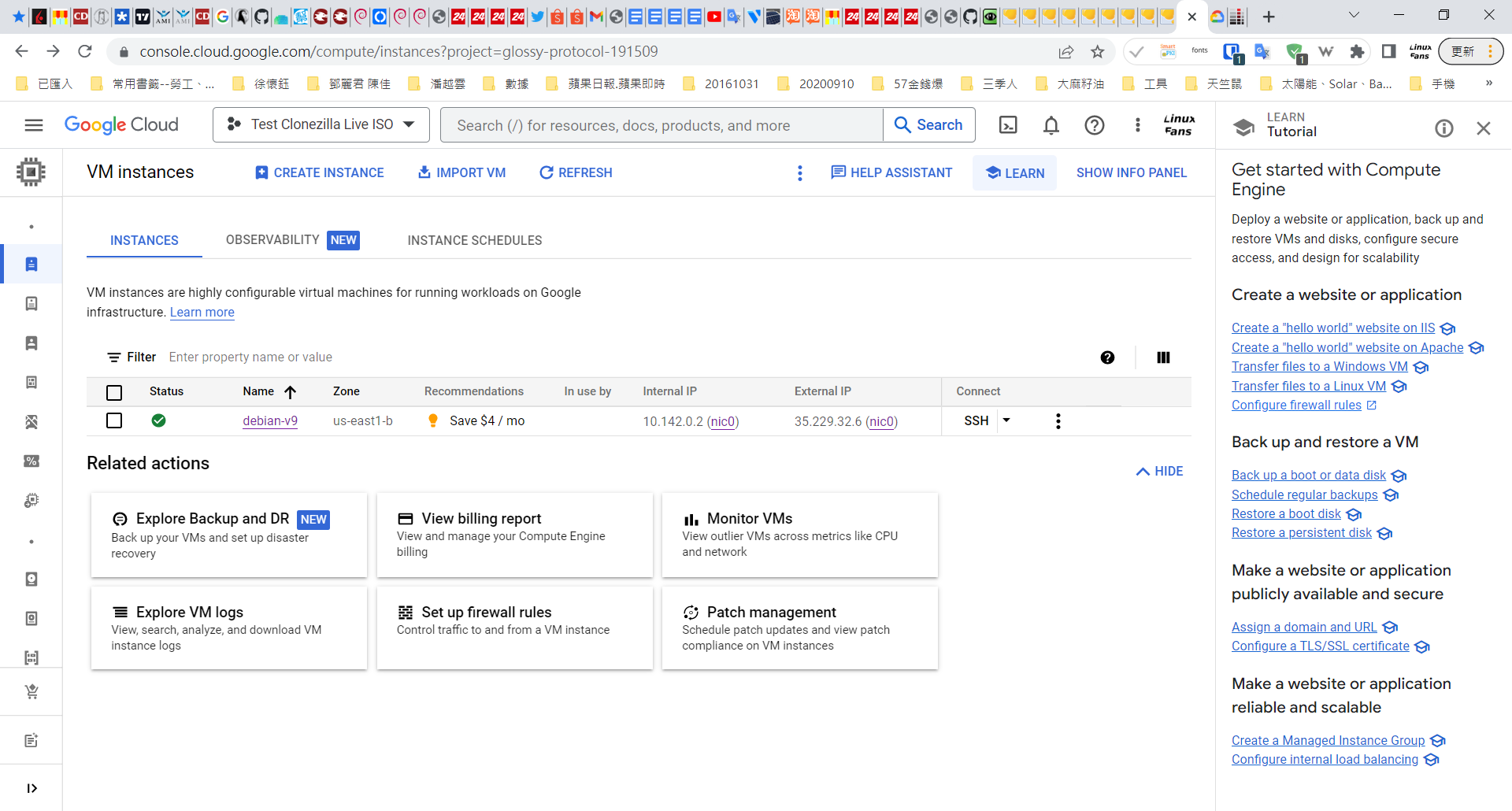Viewport: 1512px width, 811px height.
Task: Open the Explore Backup and DR card
Action: pos(229,535)
